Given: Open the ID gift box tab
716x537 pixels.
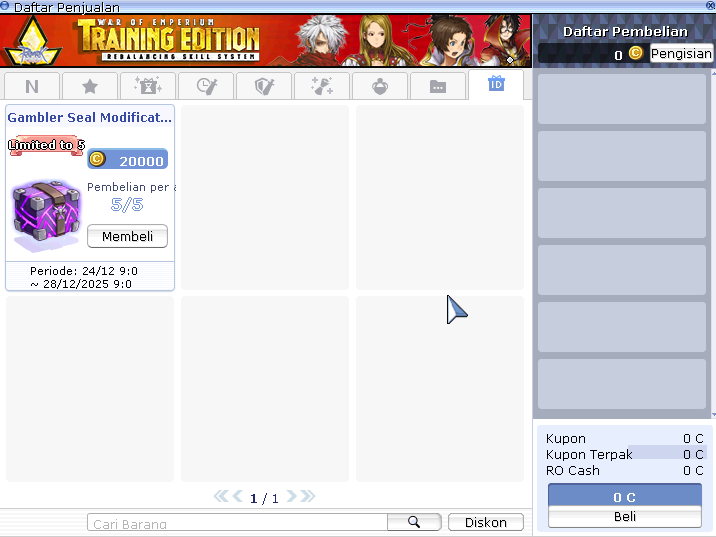Looking at the screenshot, I should point(496,84).
